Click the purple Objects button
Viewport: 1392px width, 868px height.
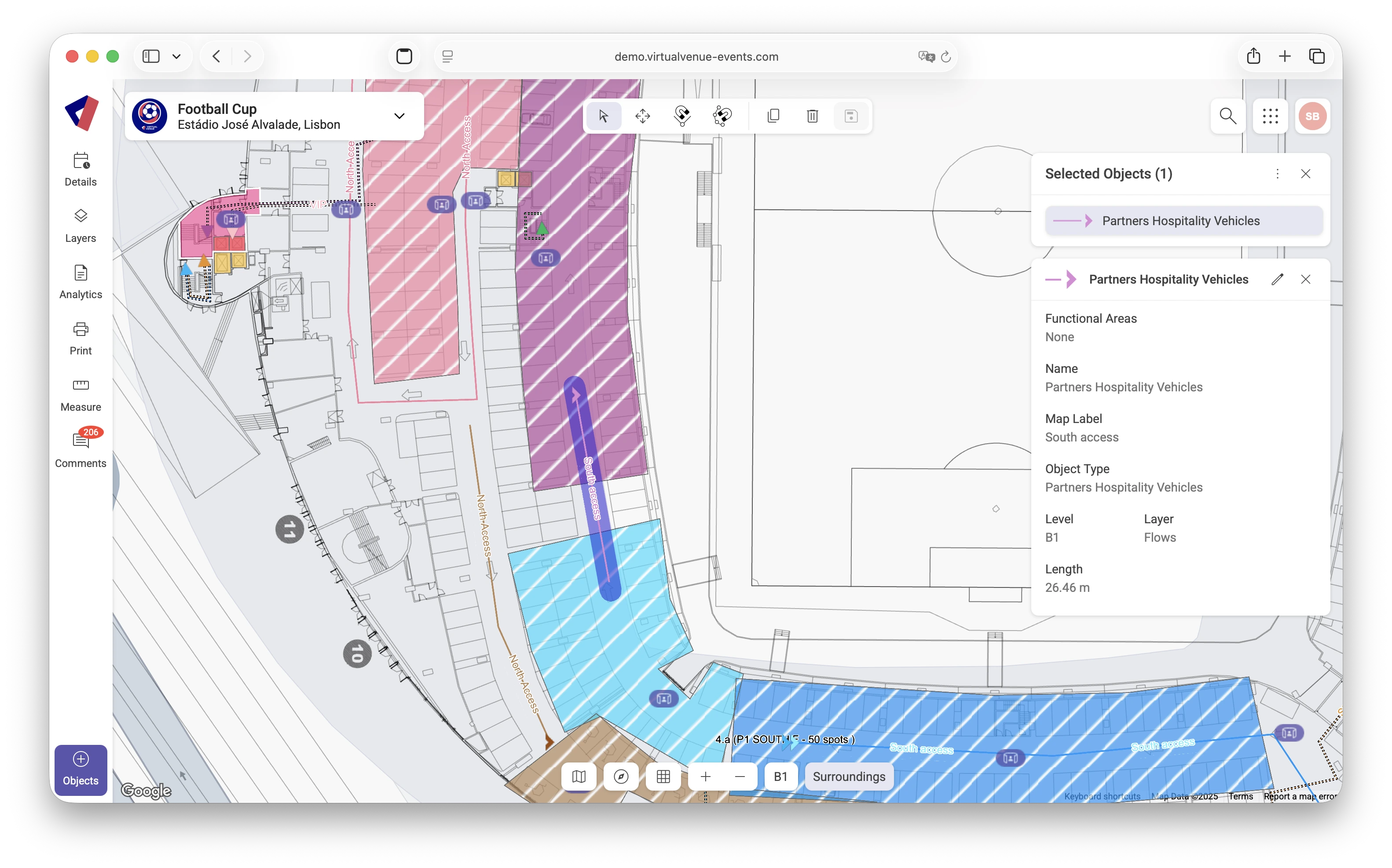81,769
